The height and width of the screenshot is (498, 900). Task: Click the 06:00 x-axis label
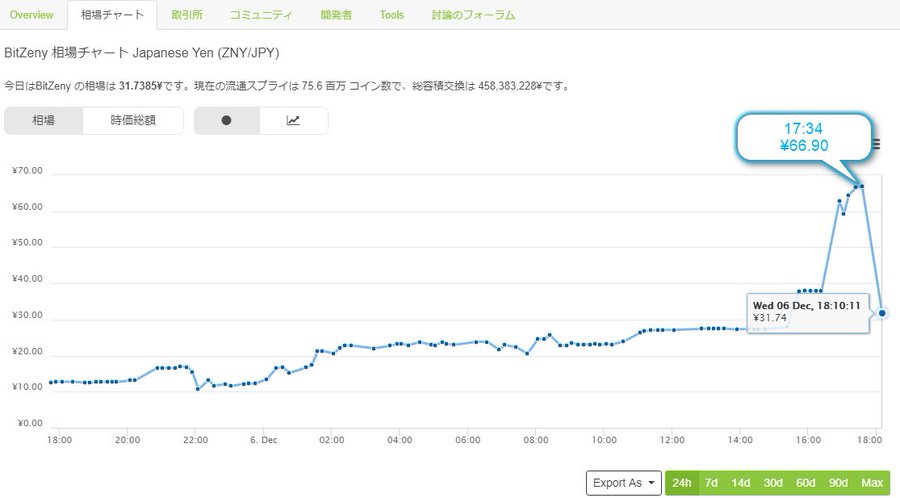[x=468, y=440]
